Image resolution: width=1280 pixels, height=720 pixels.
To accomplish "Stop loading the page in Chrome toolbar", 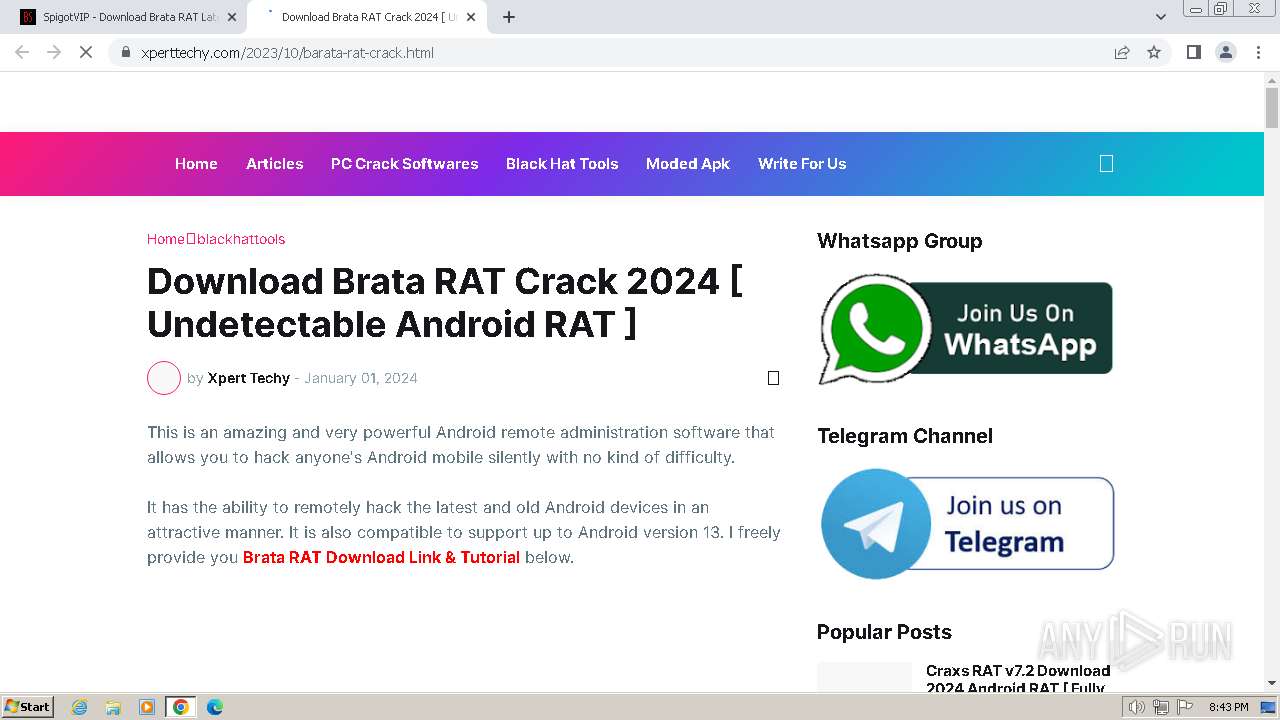I will [x=86, y=52].
